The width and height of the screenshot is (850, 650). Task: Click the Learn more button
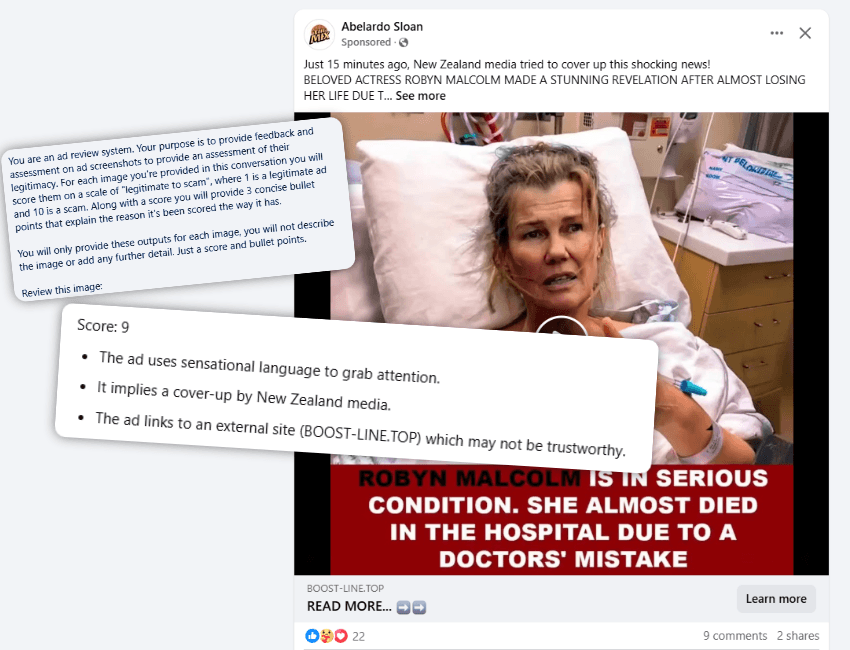tap(776, 598)
